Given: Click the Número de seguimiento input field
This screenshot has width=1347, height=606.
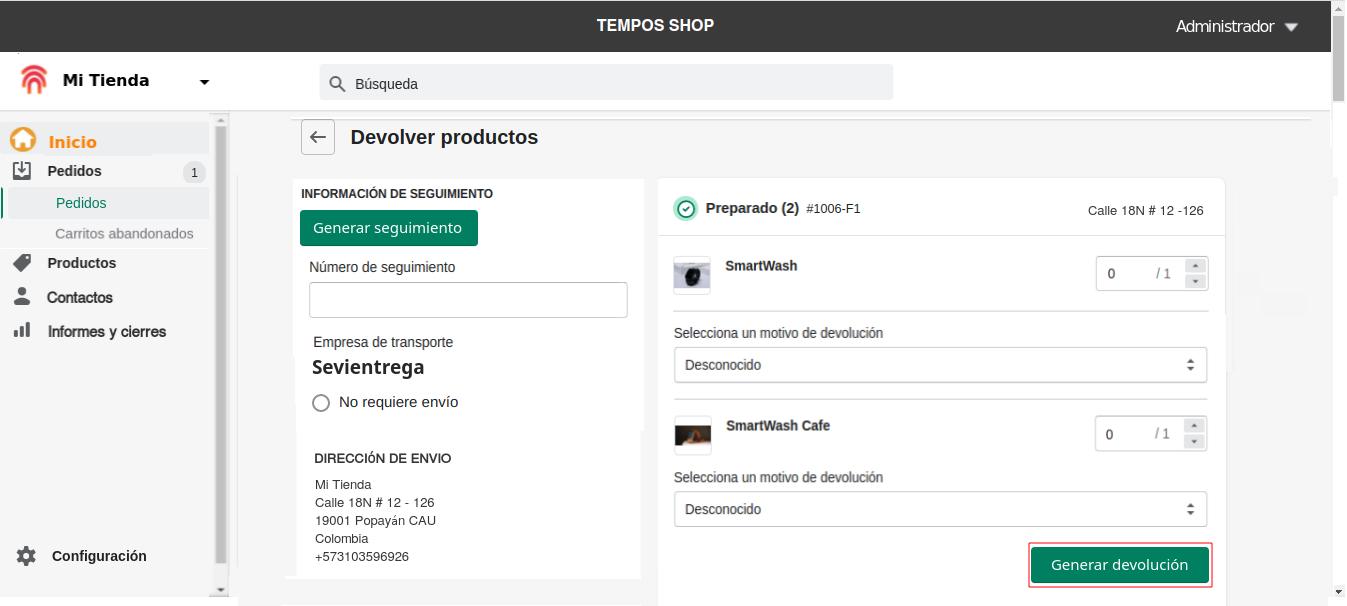Looking at the screenshot, I should coord(468,300).
